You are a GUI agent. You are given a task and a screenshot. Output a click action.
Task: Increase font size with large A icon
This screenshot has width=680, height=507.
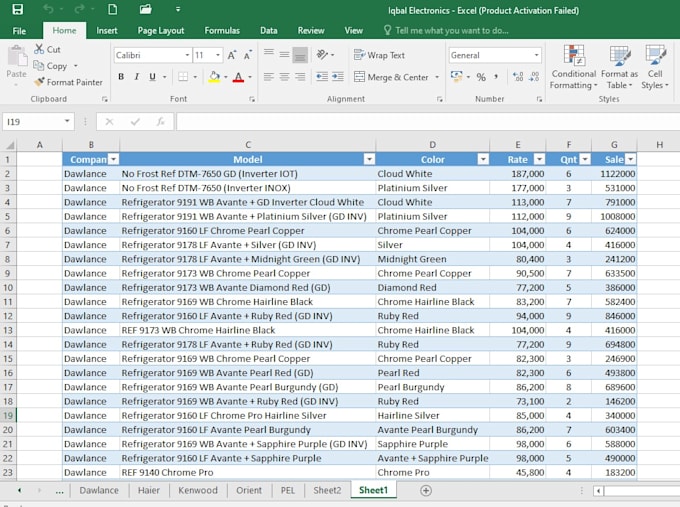232,55
